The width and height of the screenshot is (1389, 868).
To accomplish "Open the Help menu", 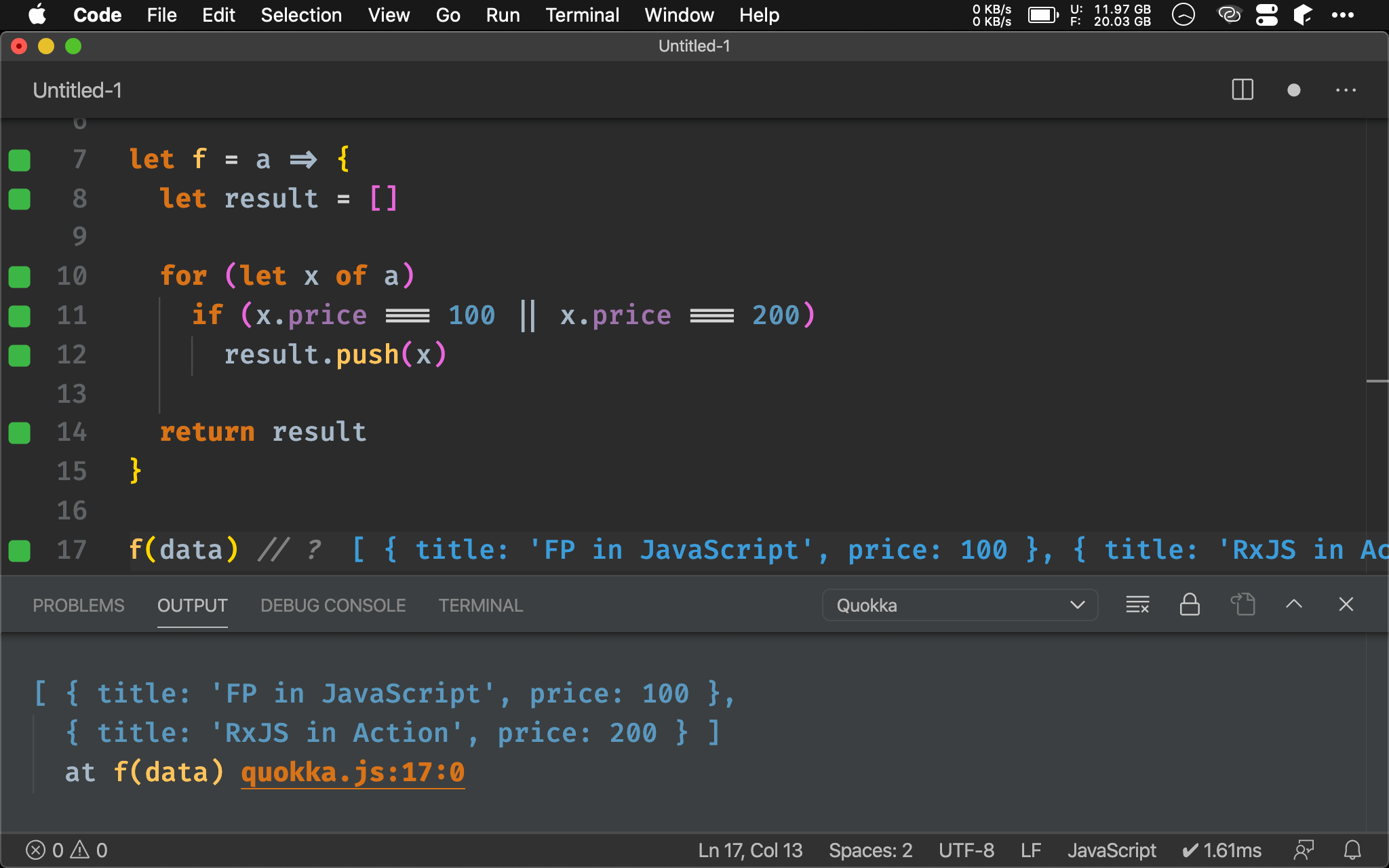I will [x=759, y=15].
